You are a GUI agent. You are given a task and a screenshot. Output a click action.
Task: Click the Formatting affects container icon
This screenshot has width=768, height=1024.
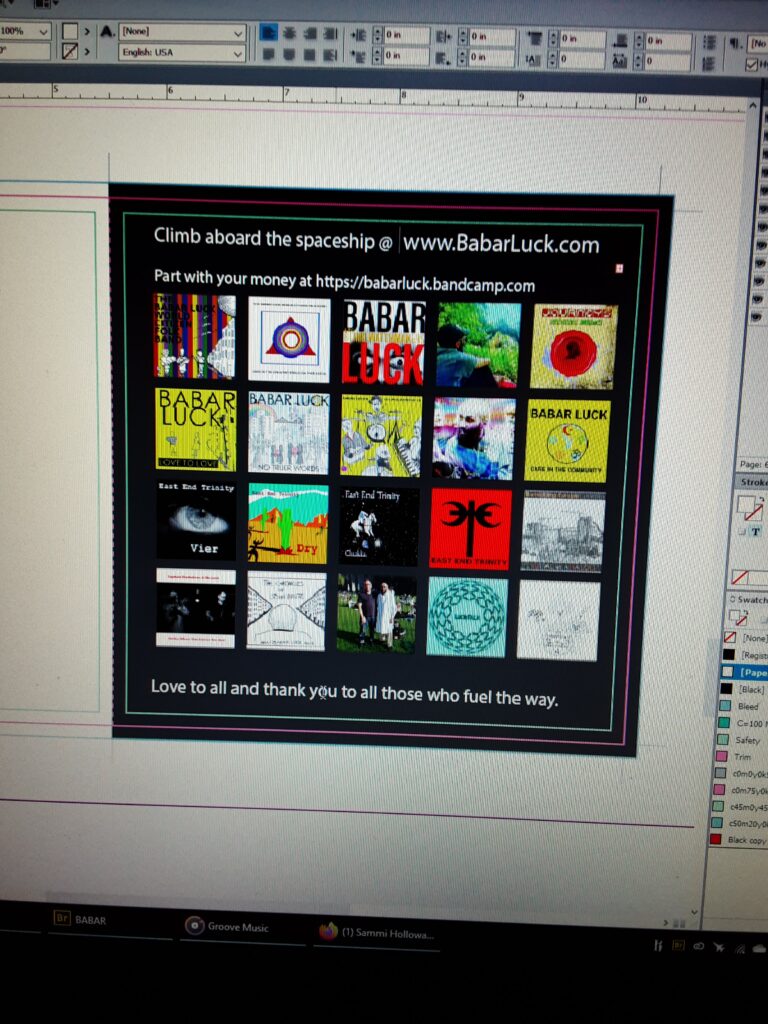(x=743, y=532)
